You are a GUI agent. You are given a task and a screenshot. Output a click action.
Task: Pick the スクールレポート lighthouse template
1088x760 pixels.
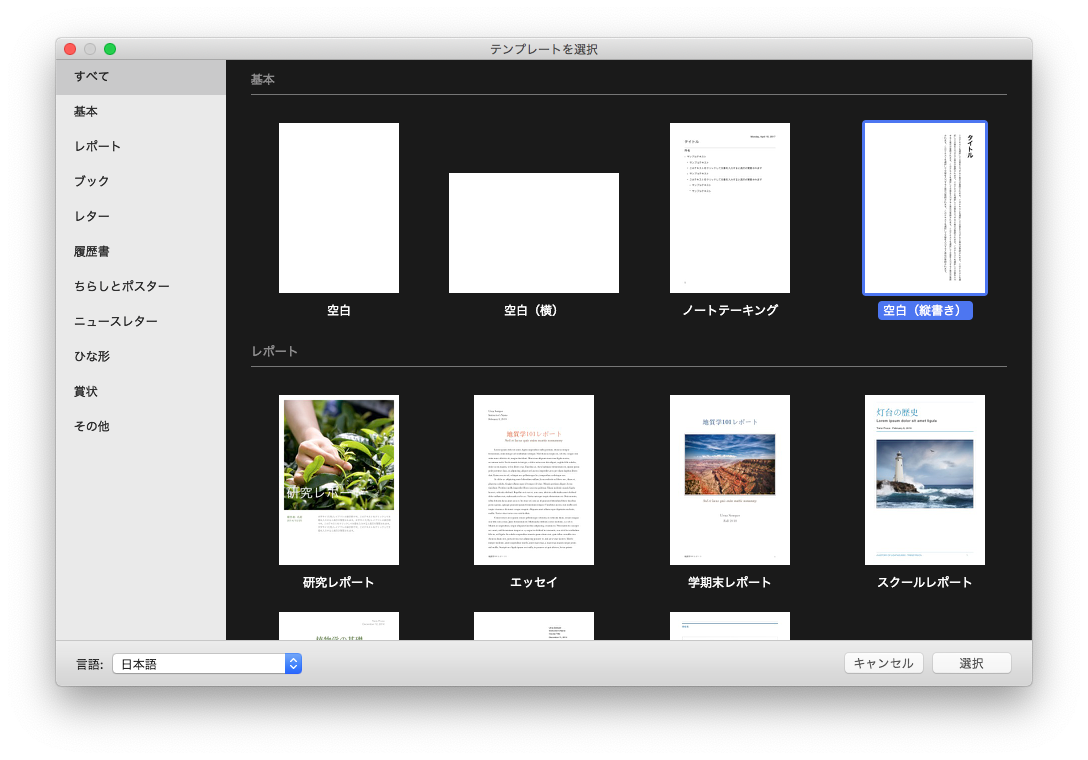coord(924,479)
